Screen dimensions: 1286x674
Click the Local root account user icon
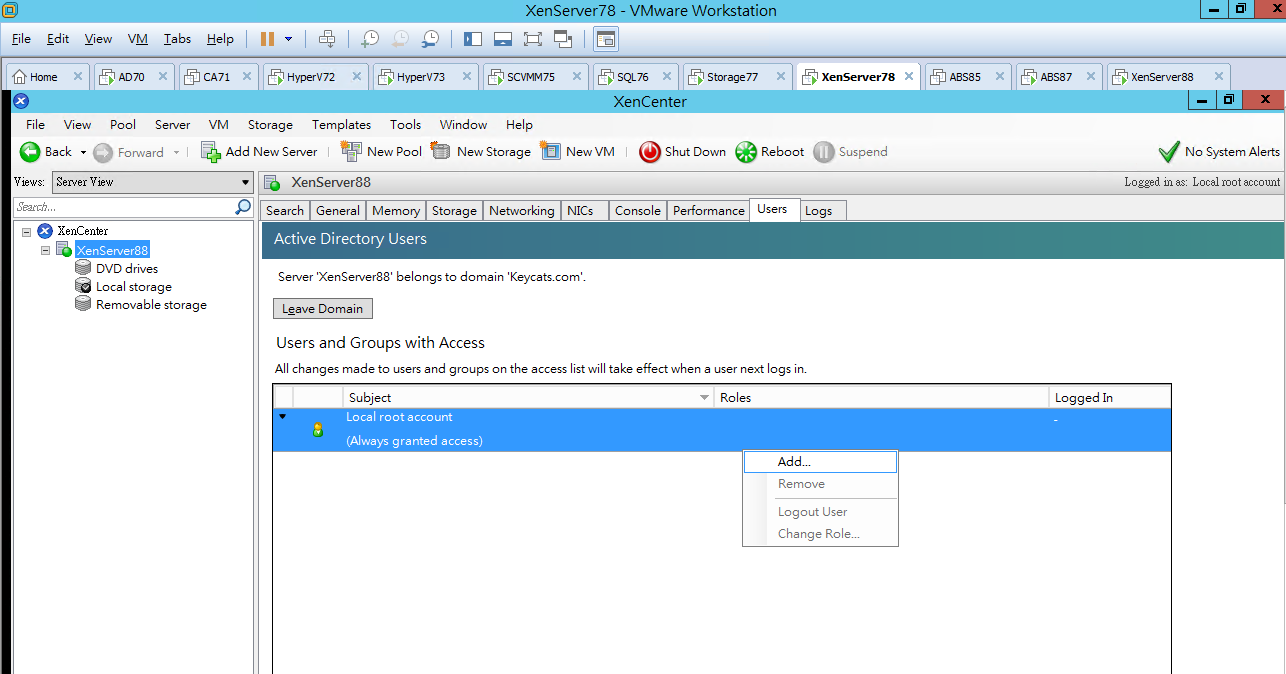coord(318,429)
